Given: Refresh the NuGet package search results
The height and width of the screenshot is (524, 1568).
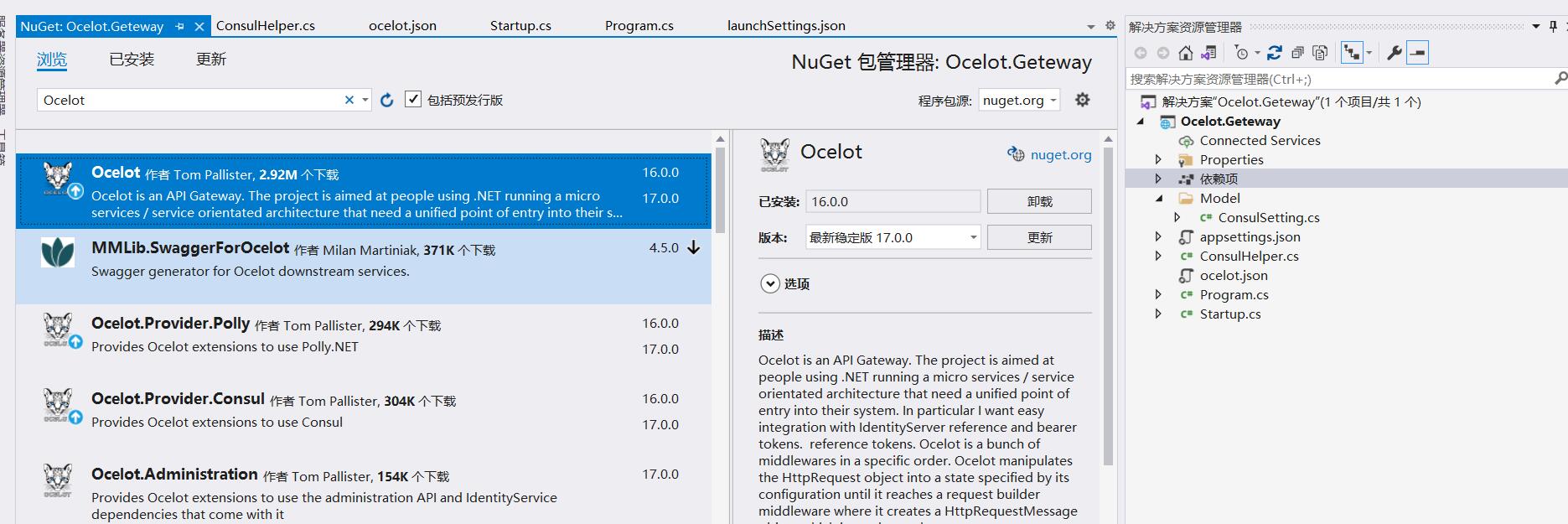Looking at the screenshot, I should (386, 100).
